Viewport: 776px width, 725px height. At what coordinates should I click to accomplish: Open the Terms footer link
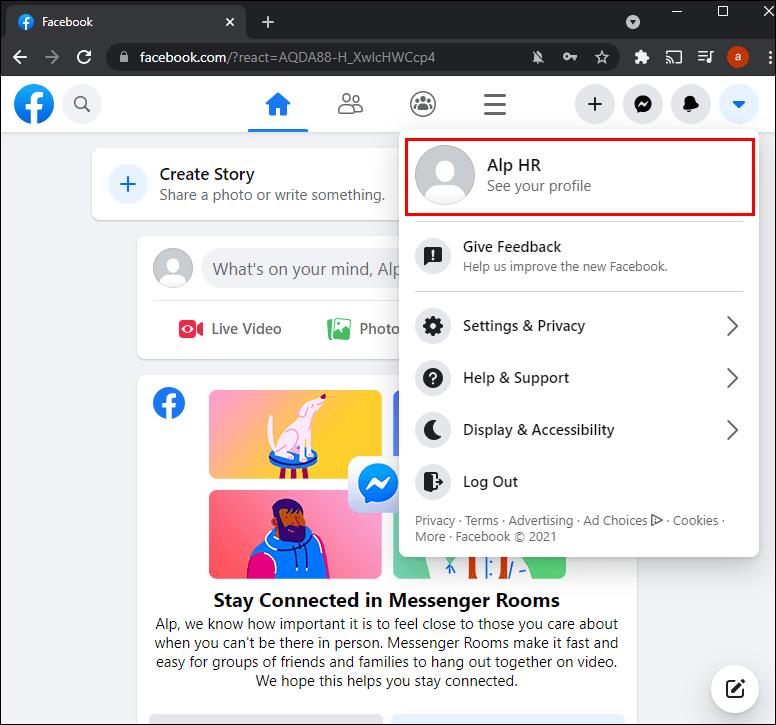click(x=482, y=521)
